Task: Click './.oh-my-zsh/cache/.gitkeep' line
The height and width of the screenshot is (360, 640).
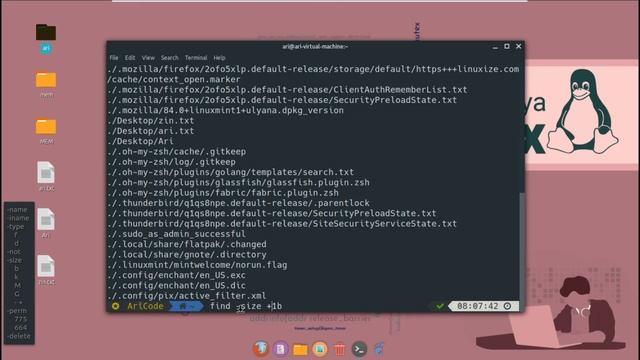Action: [177, 151]
